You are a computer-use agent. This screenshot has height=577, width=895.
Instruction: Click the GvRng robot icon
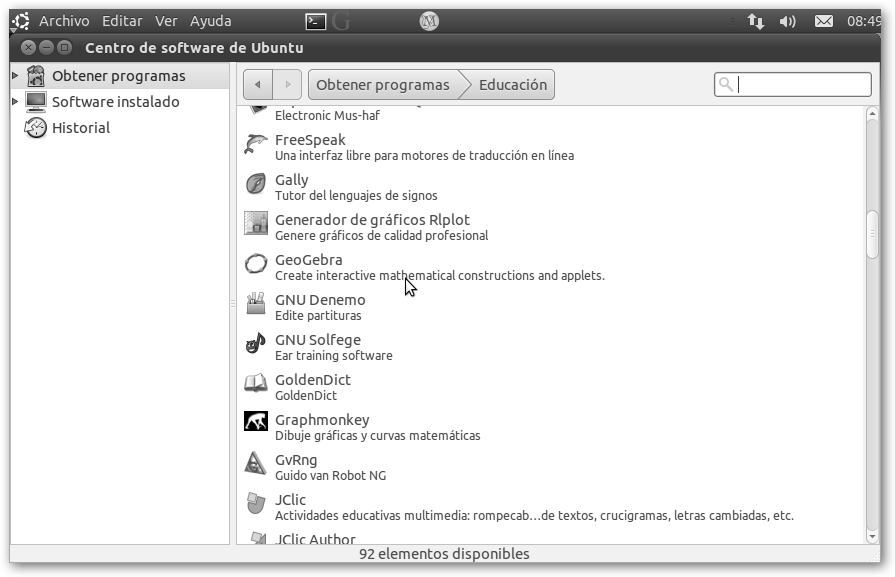256,464
